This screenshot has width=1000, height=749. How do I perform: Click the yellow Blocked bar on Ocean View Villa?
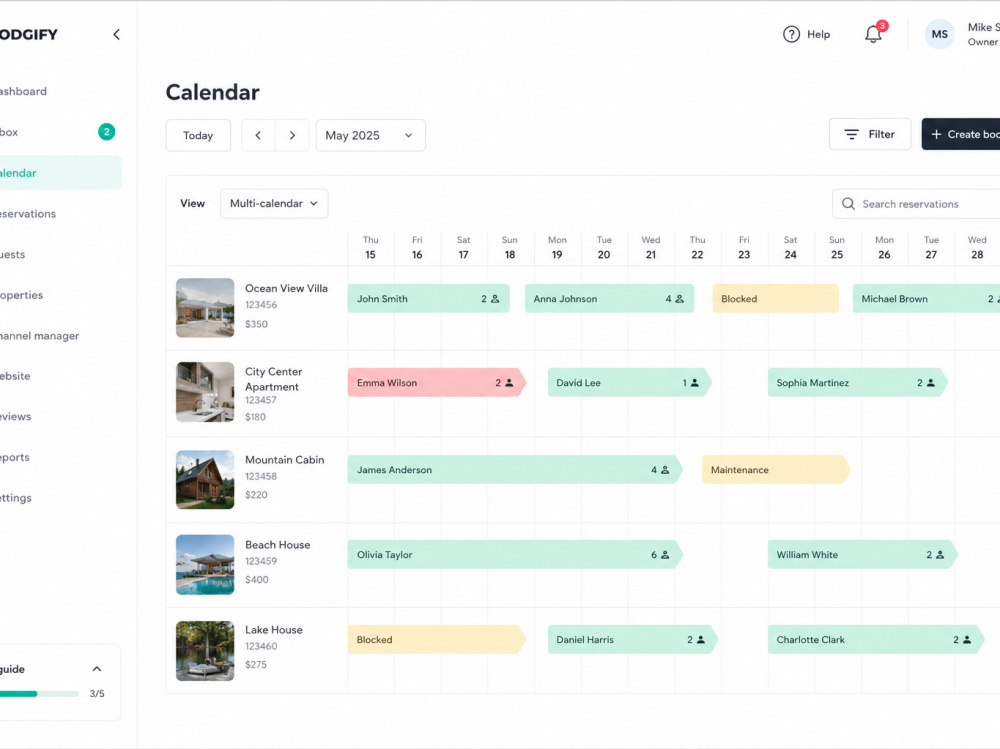(776, 299)
